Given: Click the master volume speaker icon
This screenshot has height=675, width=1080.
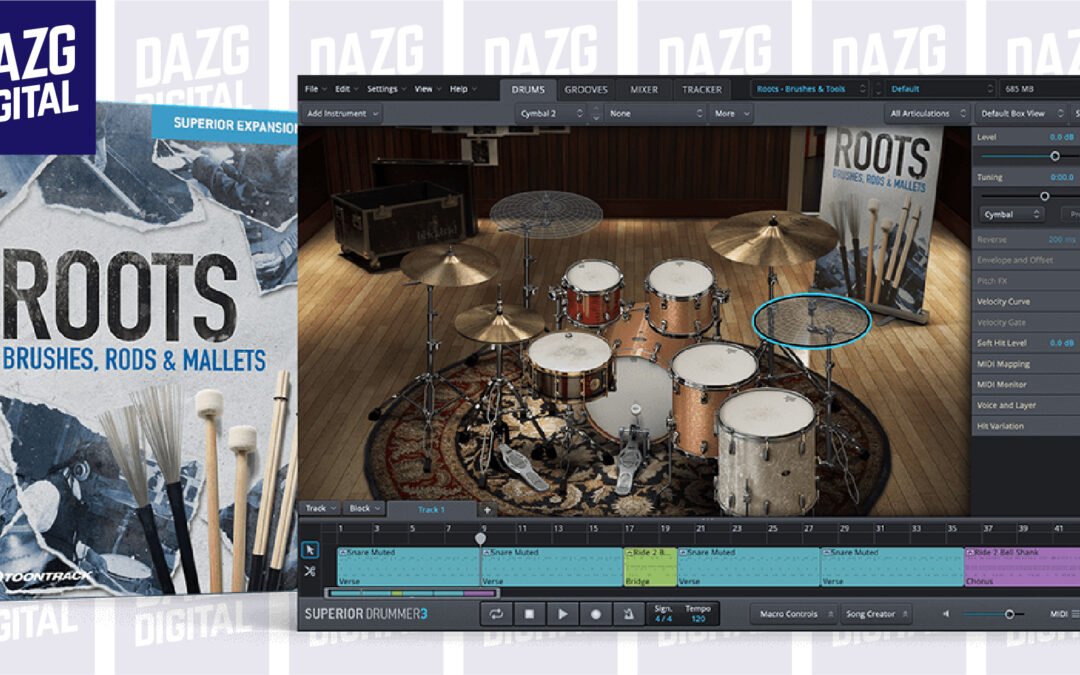Looking at the screenshot, I should [x=946, y=614].
